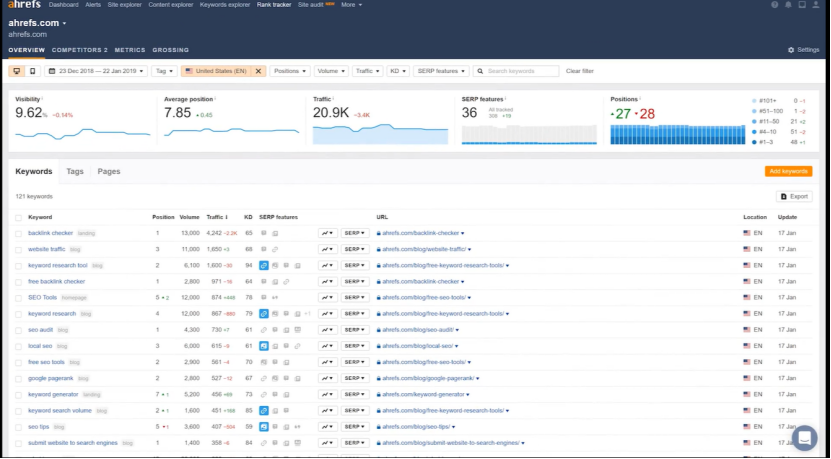
Task: Switch to the Metrics tab
Action: (130, 50)
